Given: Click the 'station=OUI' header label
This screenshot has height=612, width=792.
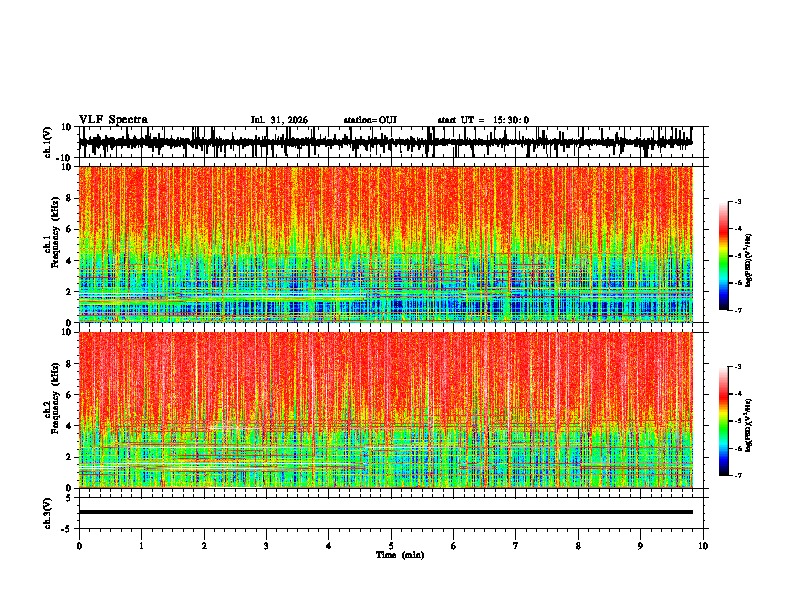Looking at the screenshot, I should coord(370,120).
